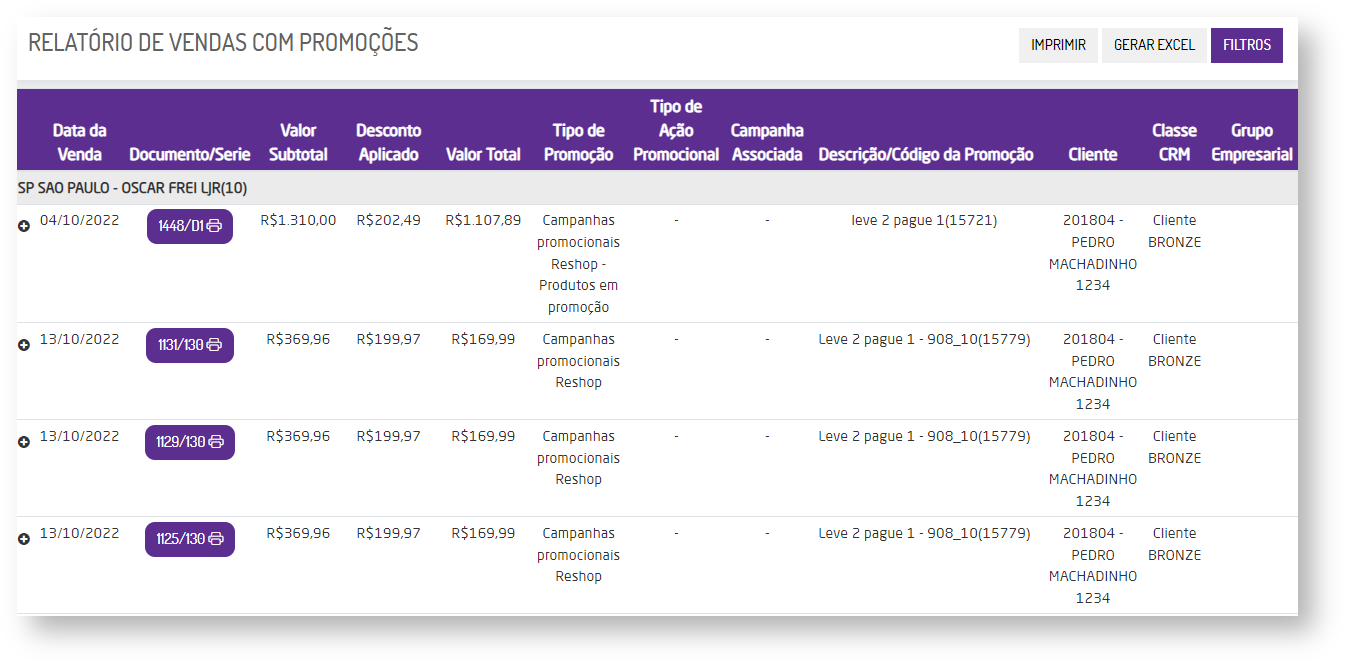Click printer icon on document 1448/D1
Viewport: 1346px width, 664px height.
tap(215, 226)
